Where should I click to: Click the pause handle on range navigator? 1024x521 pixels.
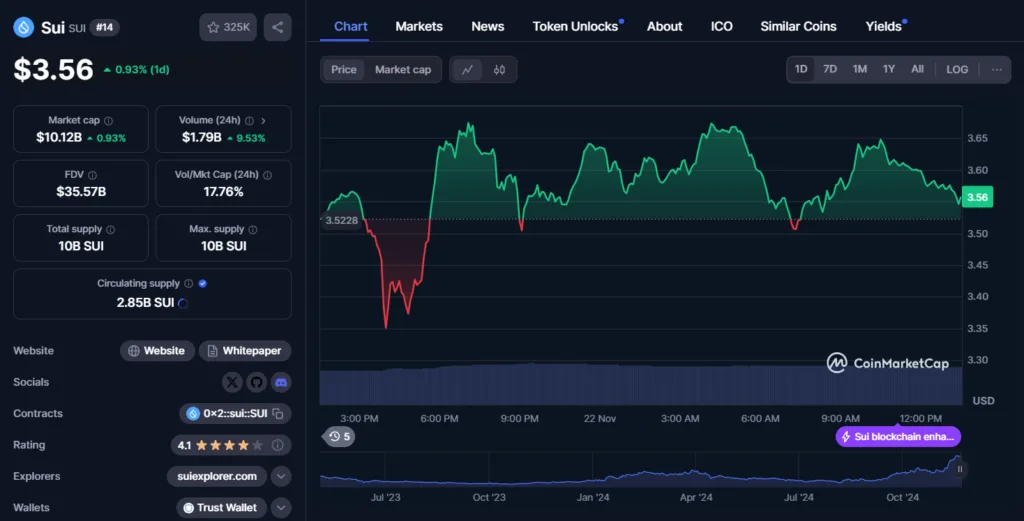959,469
